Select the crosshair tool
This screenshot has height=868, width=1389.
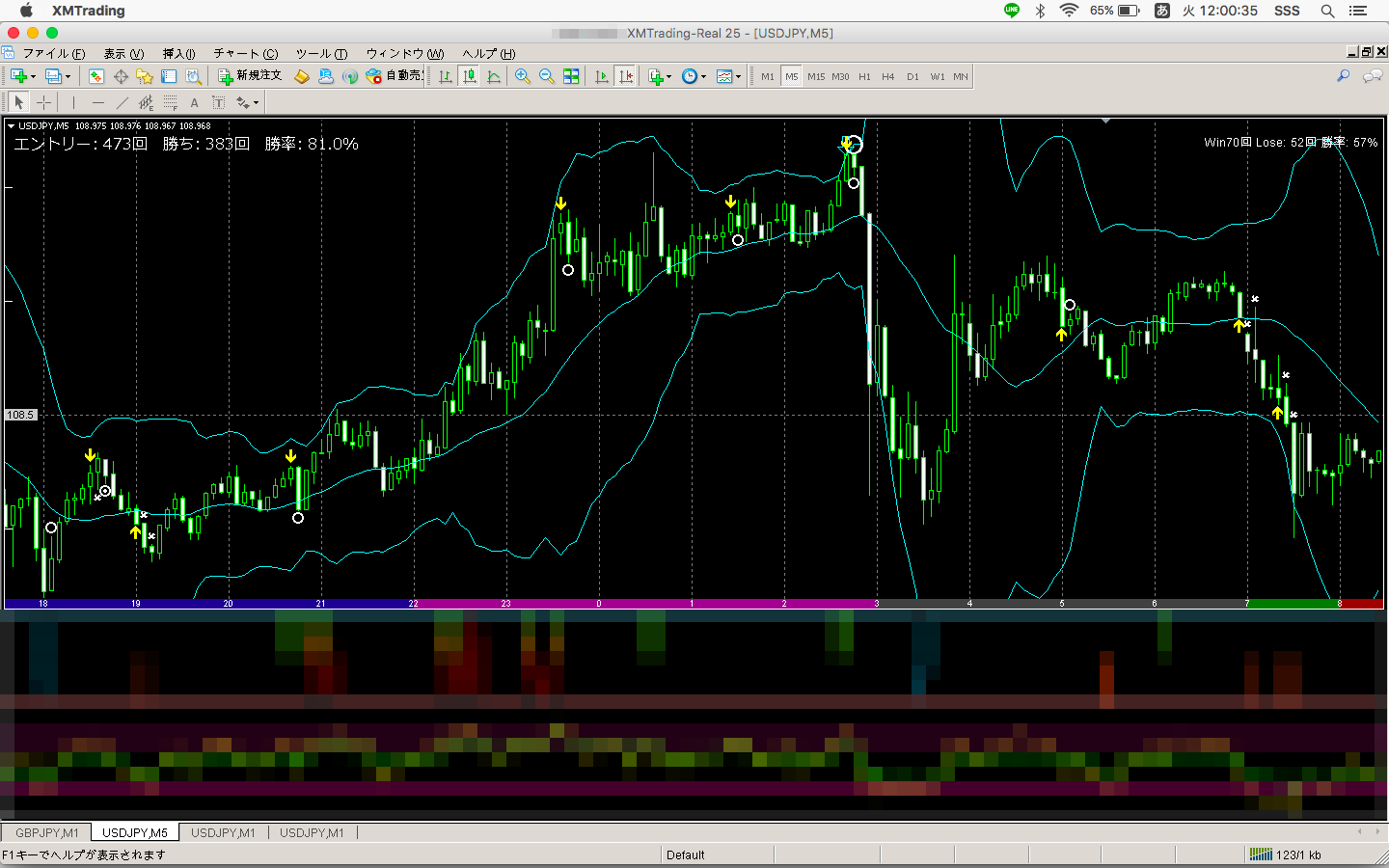point(44,102)
